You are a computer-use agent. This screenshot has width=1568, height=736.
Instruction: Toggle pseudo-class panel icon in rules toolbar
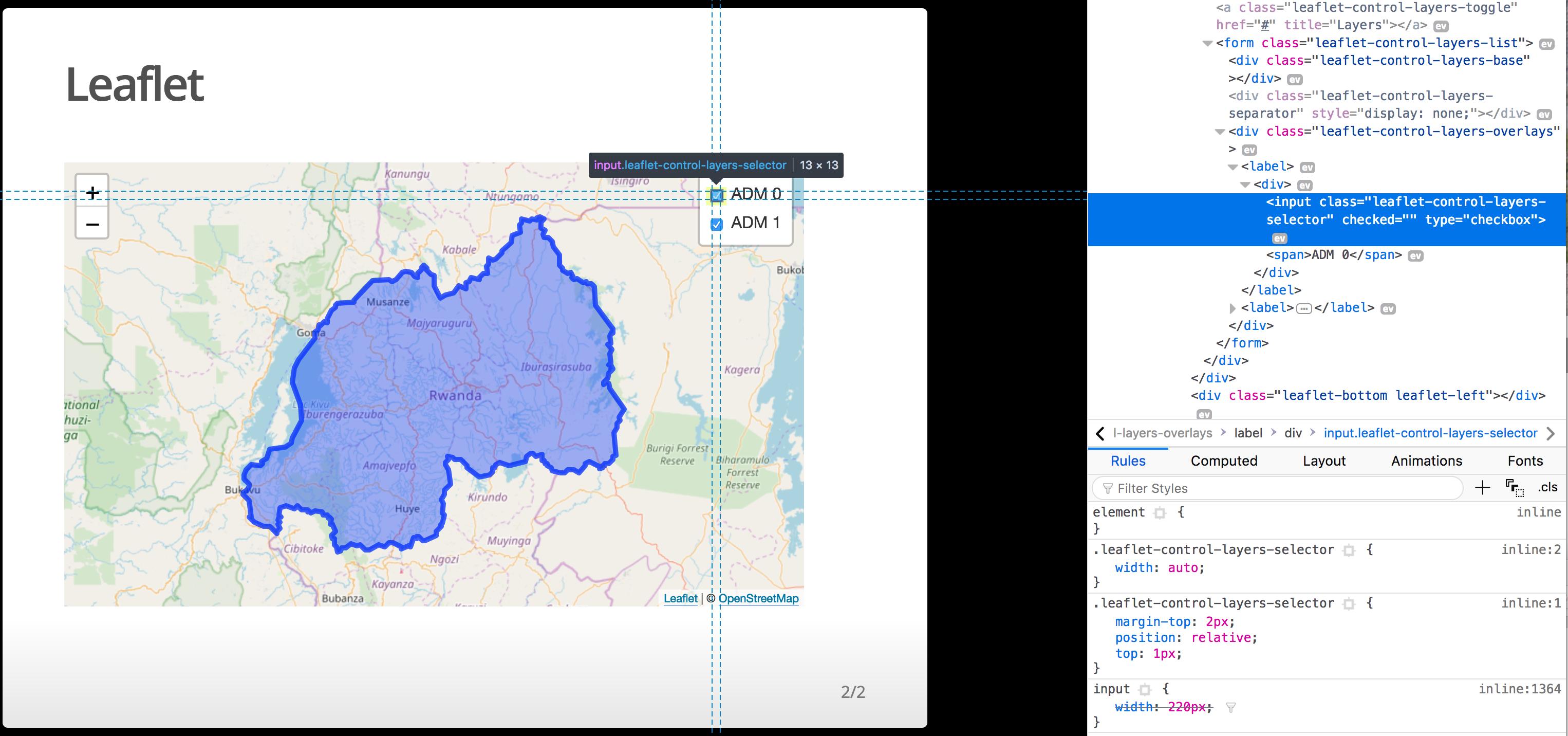click(x=1515, y=488)
